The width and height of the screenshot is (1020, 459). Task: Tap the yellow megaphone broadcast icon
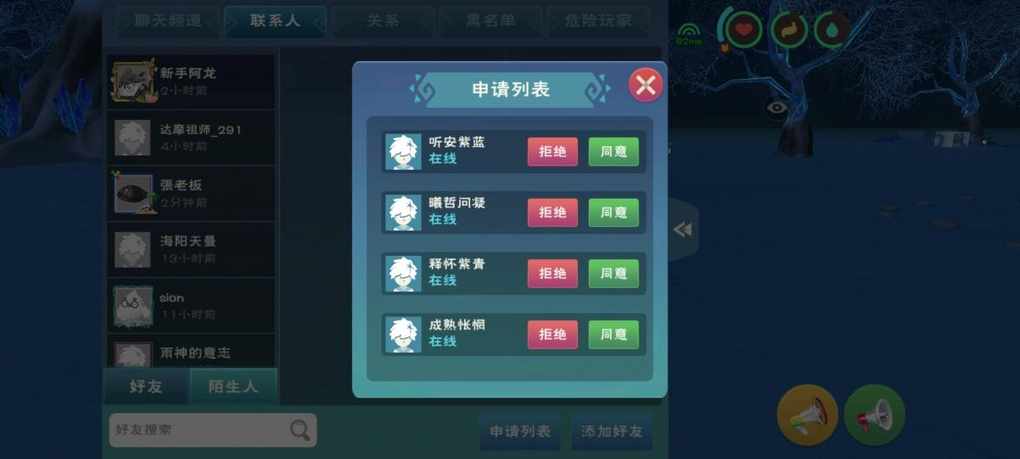[807, 415]
